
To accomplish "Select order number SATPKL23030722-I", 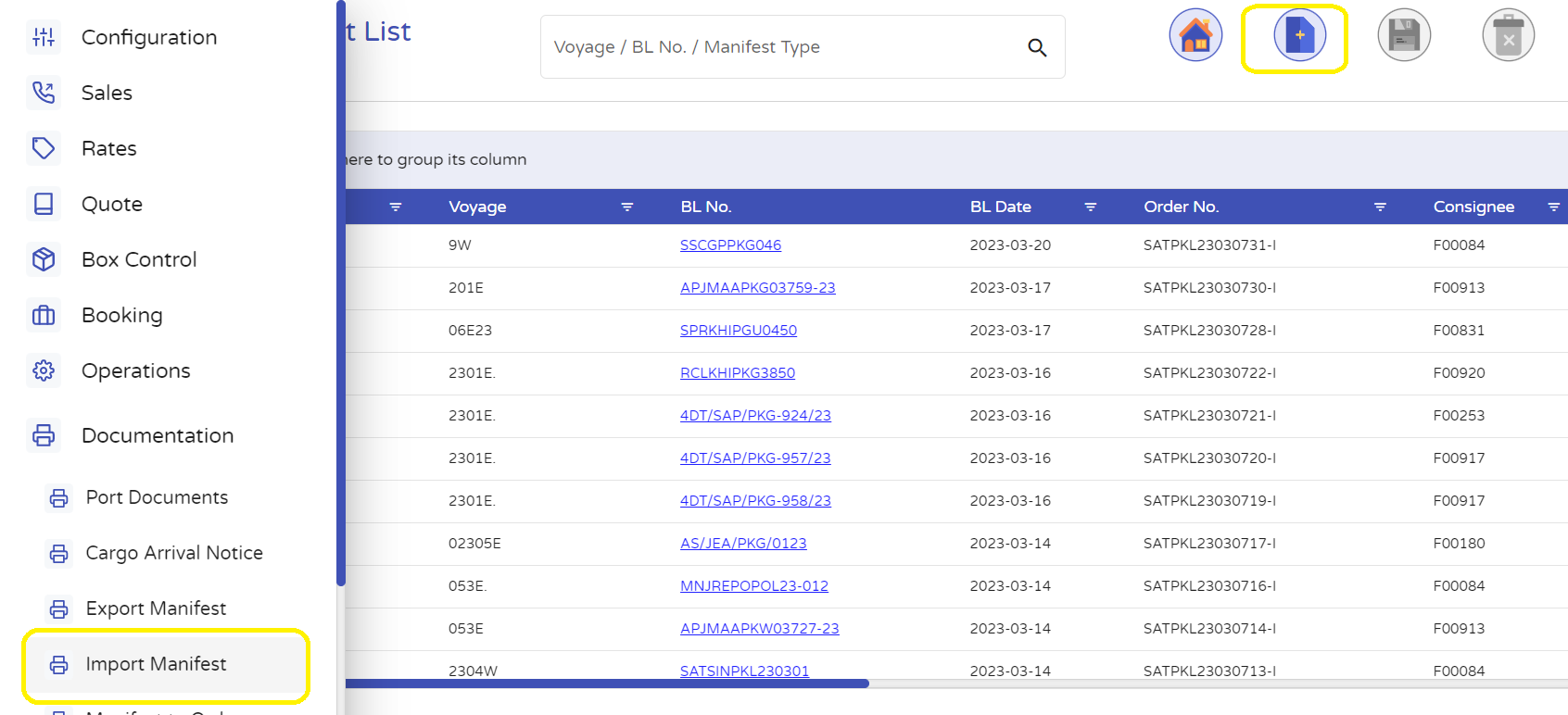I will [x=1209, y=373].
